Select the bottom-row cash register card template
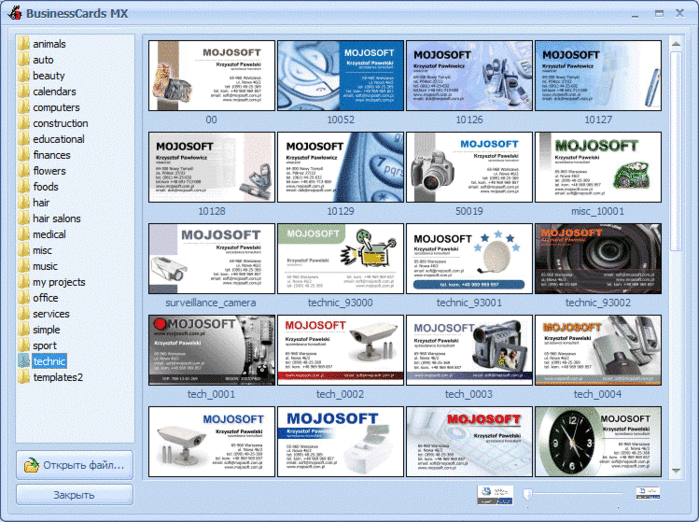This screenshot has width=699, height=522. click(341, 441)
